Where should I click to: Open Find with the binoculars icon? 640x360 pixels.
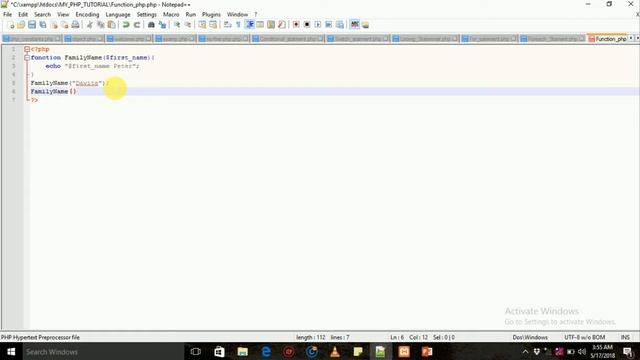tap(151, 25)
